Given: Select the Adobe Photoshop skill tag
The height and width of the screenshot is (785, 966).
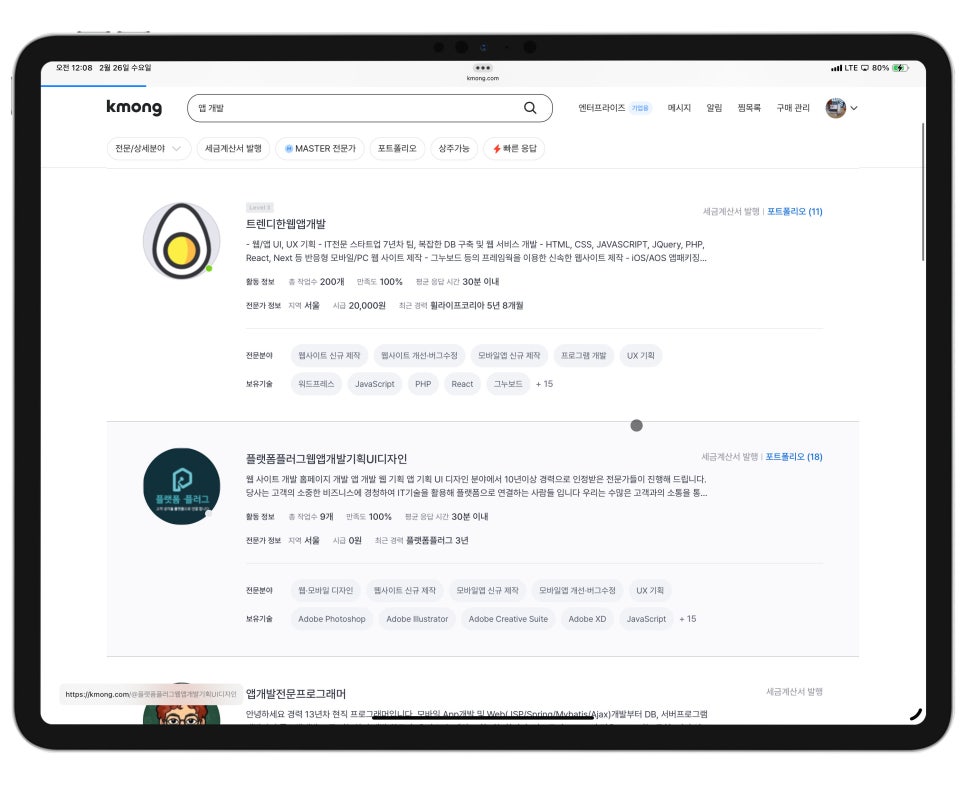Looking at the screenshot, I should pos(331,619).
